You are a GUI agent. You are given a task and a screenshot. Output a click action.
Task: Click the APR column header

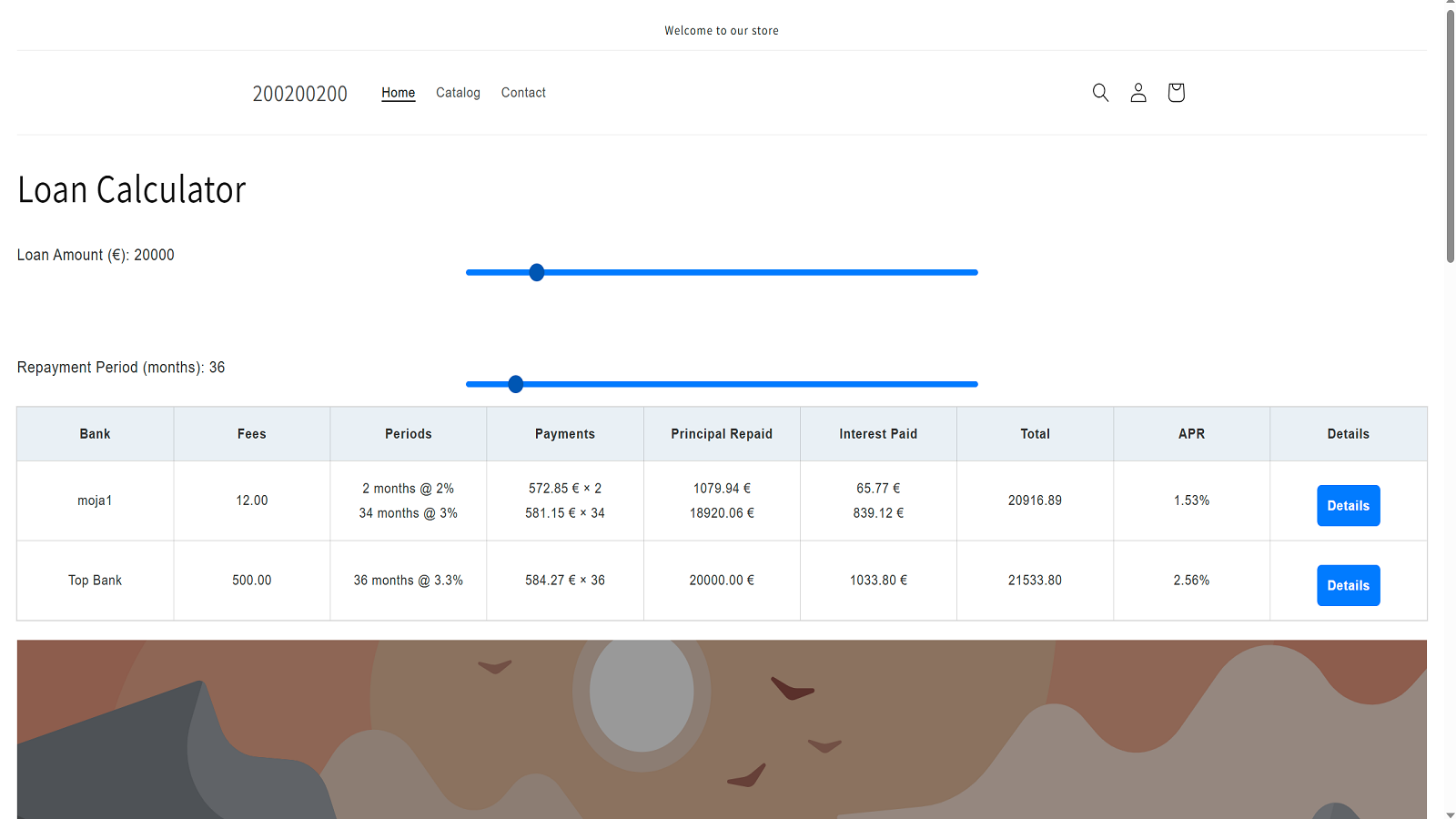pyautogui.click(x=1191, y=434)
